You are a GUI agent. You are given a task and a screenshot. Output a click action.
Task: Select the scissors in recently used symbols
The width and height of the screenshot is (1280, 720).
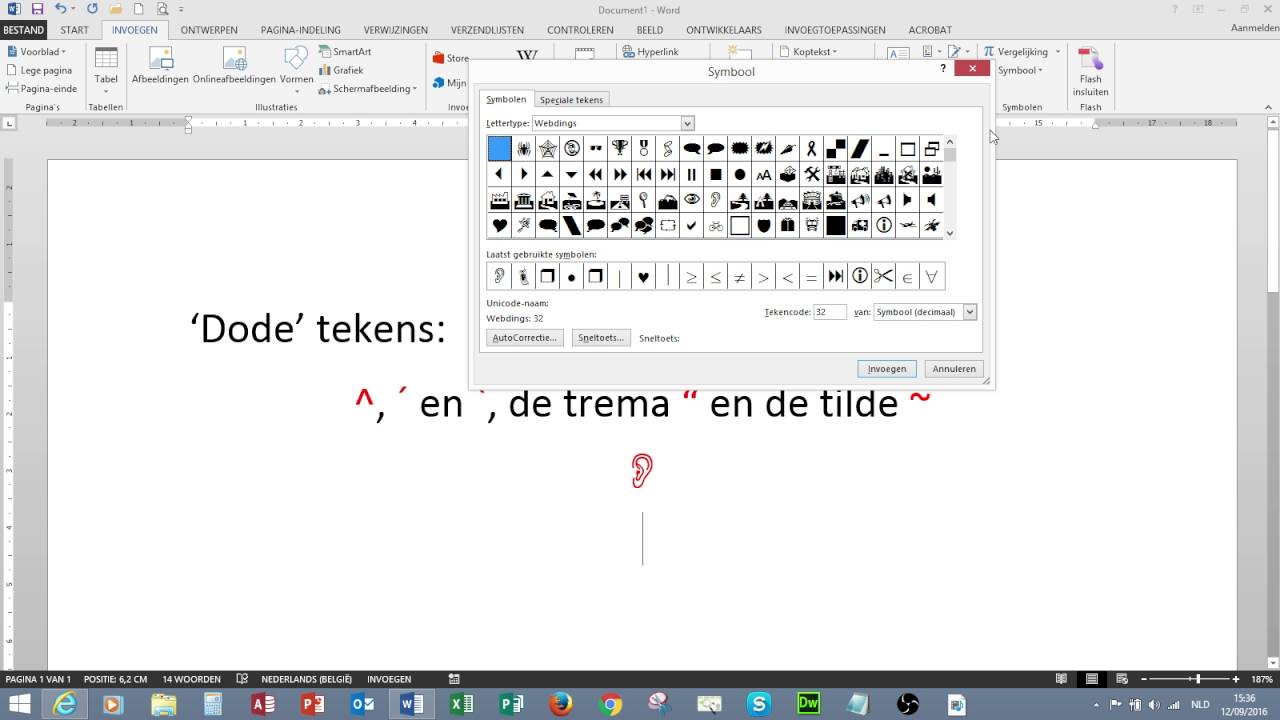click(883, 277)
